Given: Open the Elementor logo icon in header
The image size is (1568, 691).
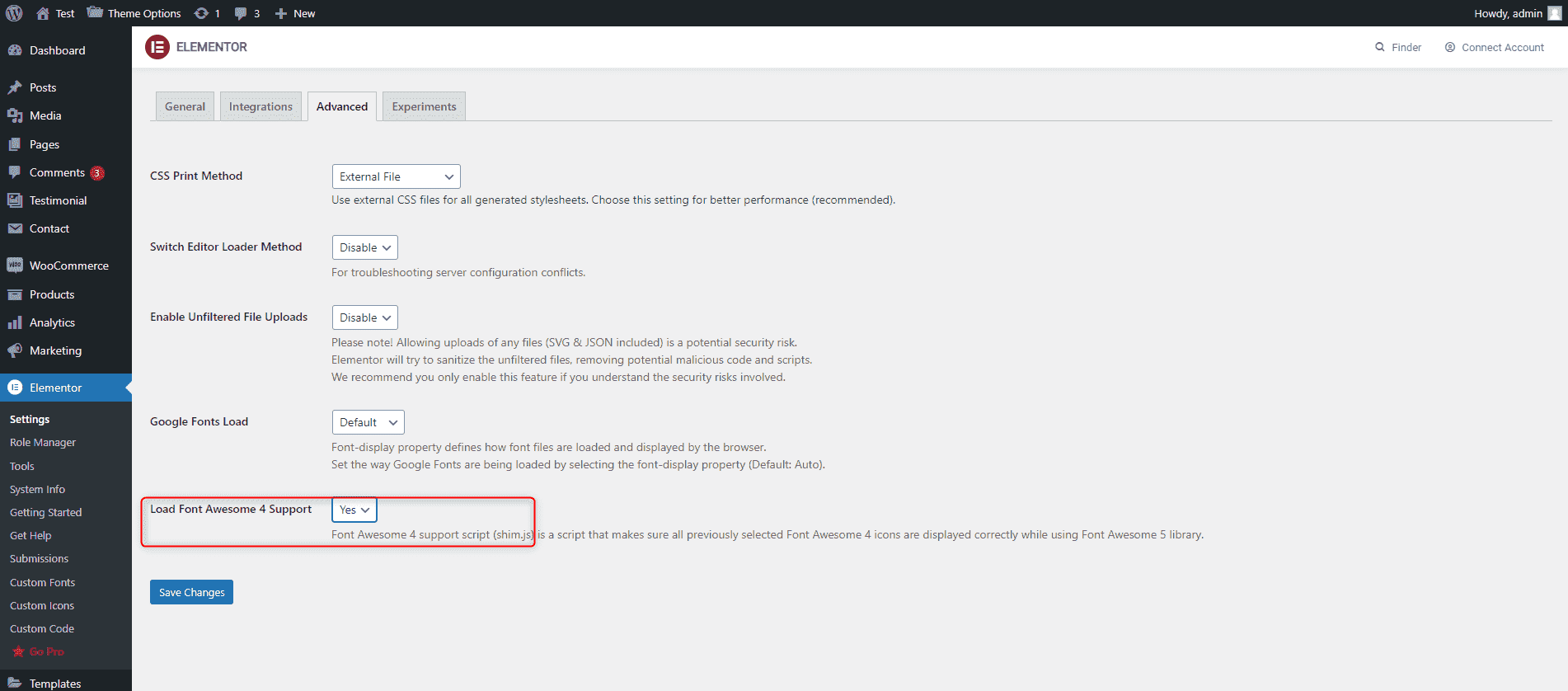Looking at the screenshot, I should pyautogui.click(x=157, y=47).
